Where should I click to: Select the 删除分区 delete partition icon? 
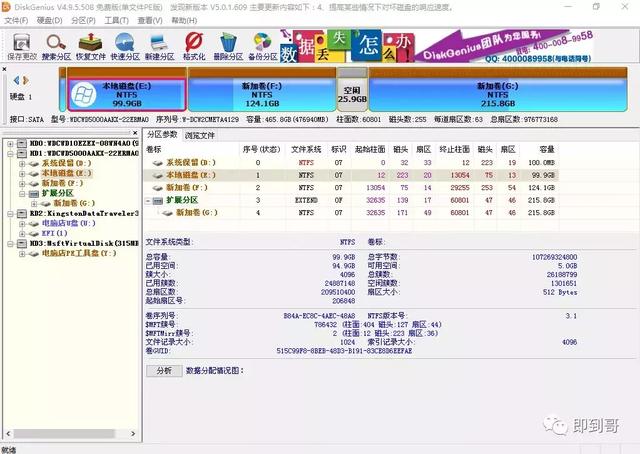228,47
